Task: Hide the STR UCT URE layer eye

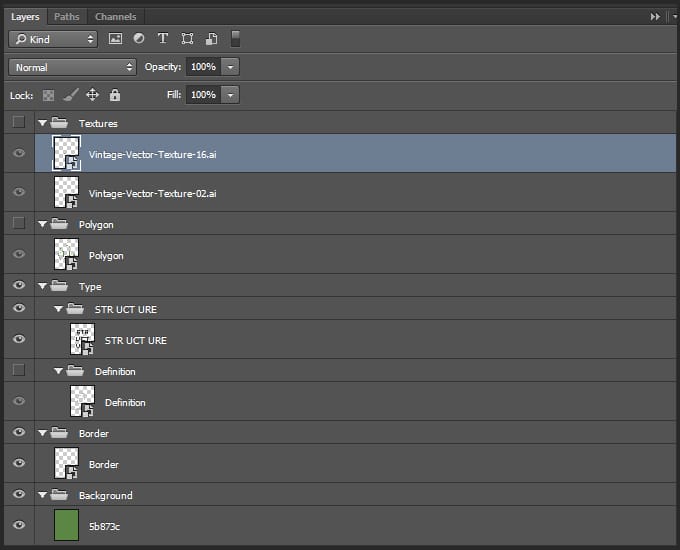Action: (x=19, y=339)
